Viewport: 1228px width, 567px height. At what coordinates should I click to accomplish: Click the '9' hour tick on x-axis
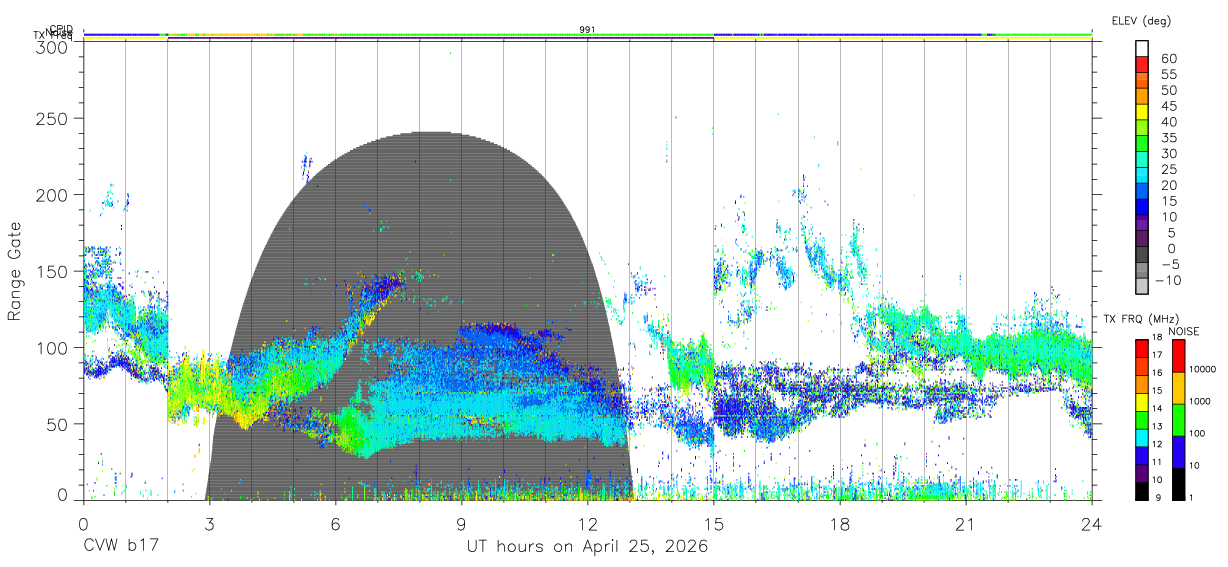pos(461,524)
